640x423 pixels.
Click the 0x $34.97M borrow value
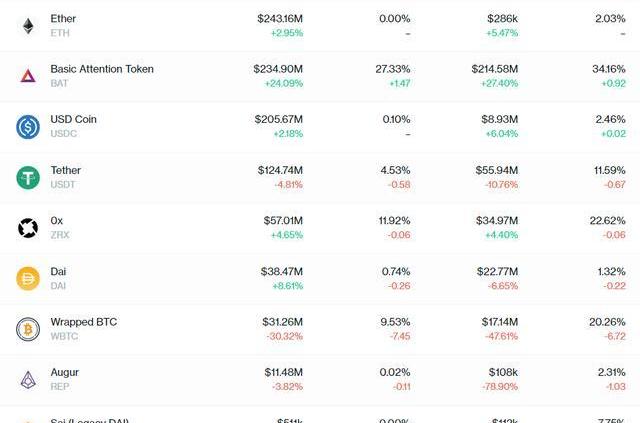coord(497,221)
